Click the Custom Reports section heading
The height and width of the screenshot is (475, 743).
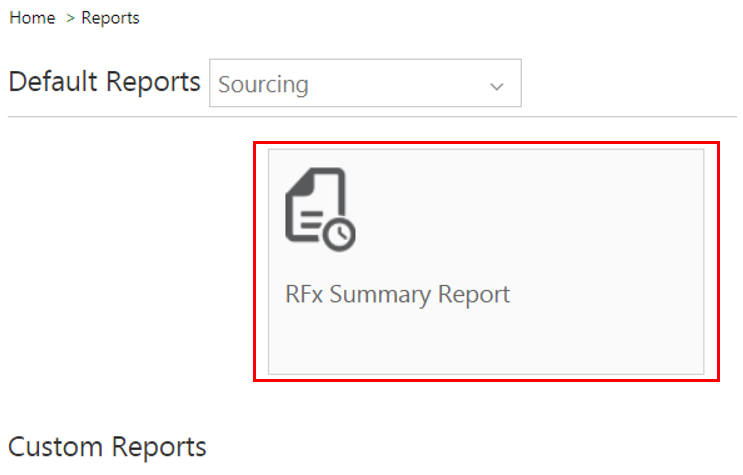(107, 446)
